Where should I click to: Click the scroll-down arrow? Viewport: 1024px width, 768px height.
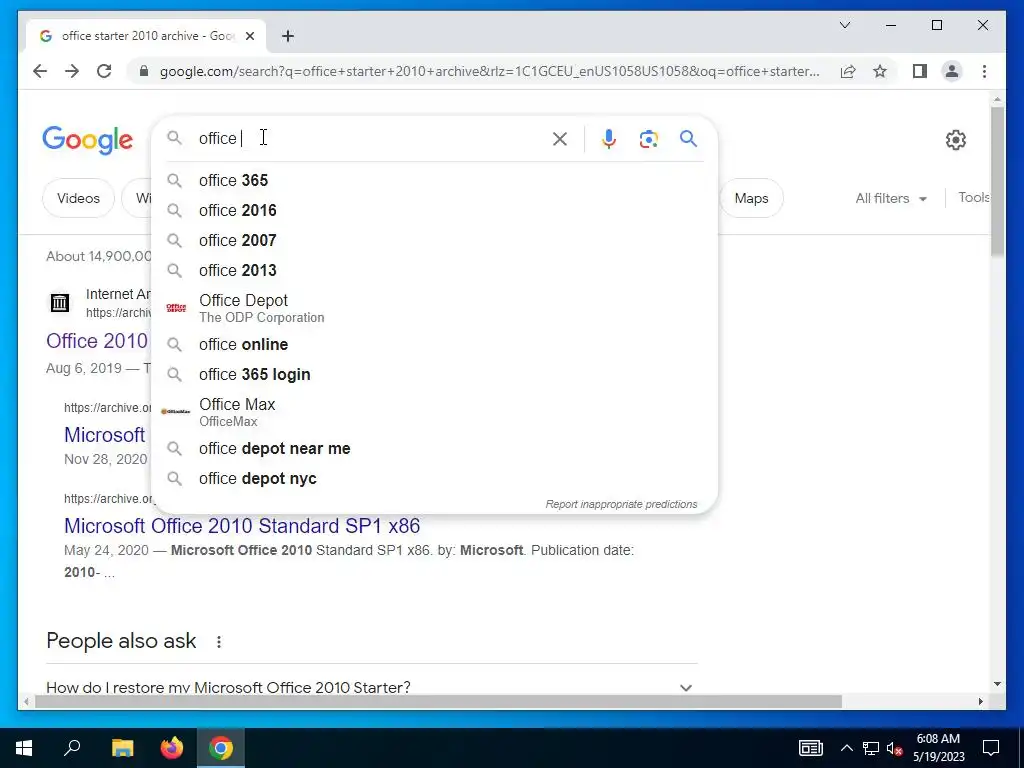997,684
